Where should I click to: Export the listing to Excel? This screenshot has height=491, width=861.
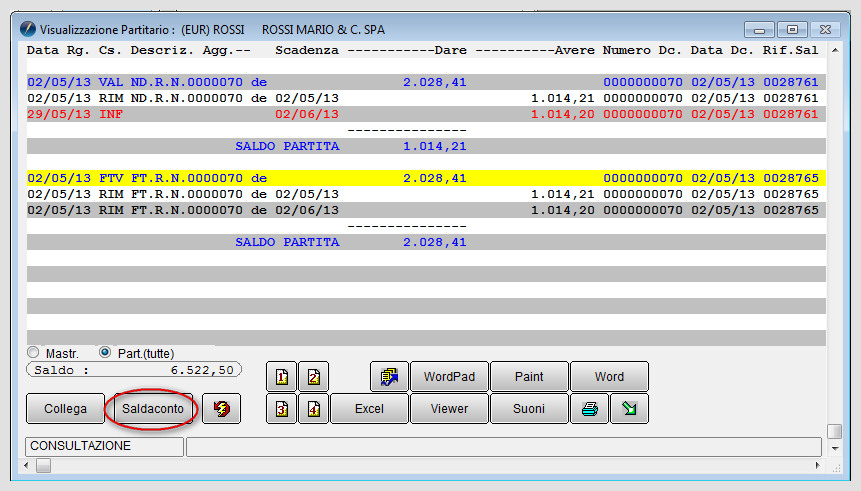(x=369, y=409)
